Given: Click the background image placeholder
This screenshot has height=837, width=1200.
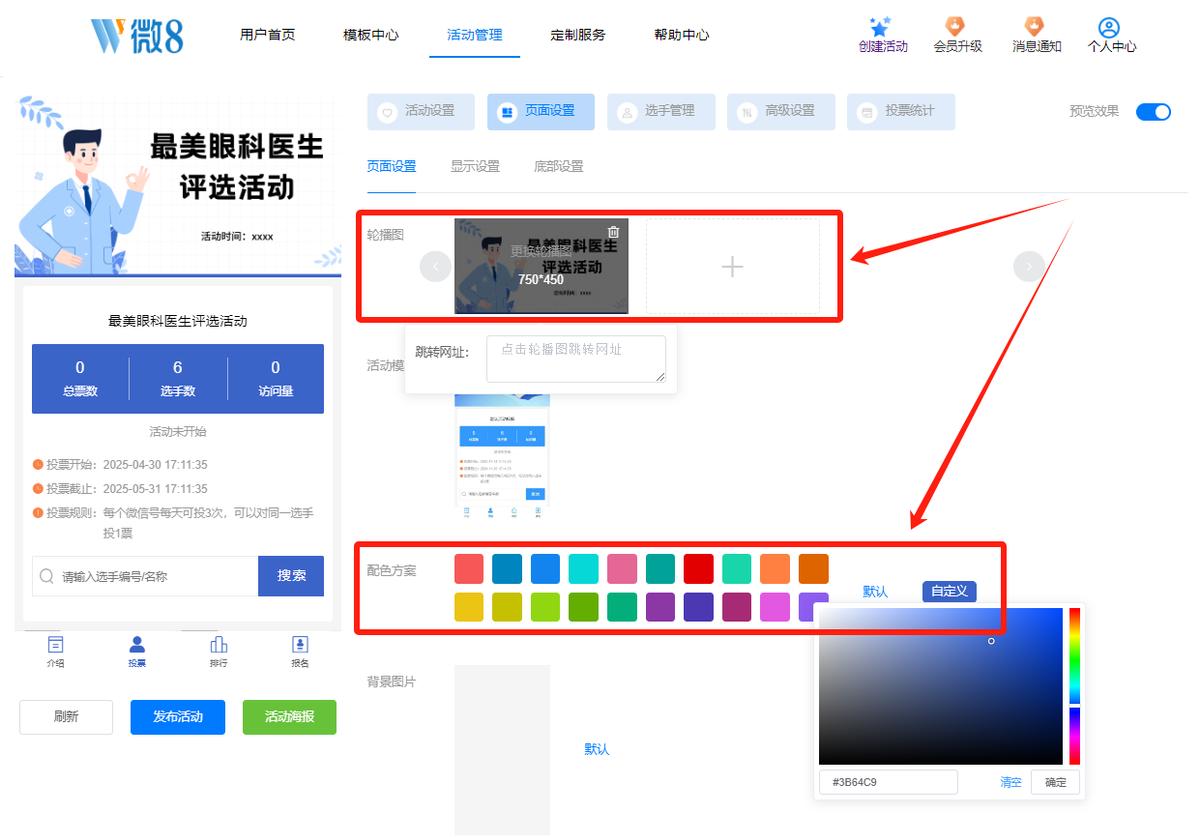Looking at the screenshot, I should [502, 750].
